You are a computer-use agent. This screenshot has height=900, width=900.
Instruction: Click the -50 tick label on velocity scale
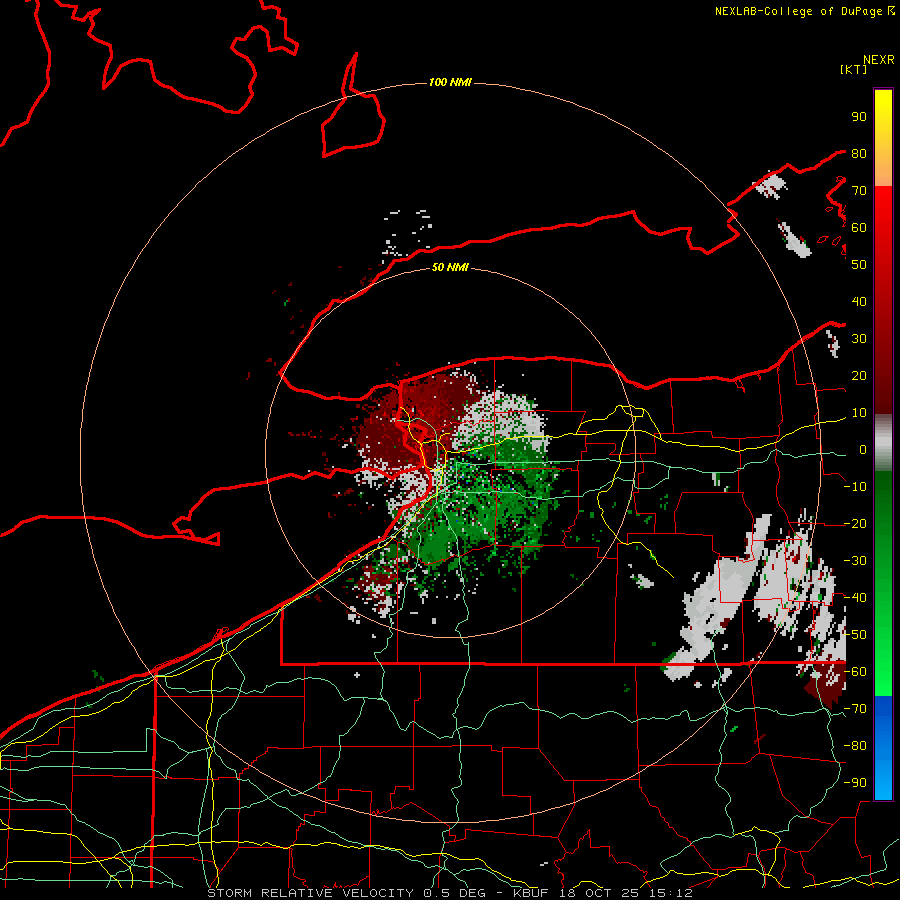pyautogui.click(x=855, y=635)
